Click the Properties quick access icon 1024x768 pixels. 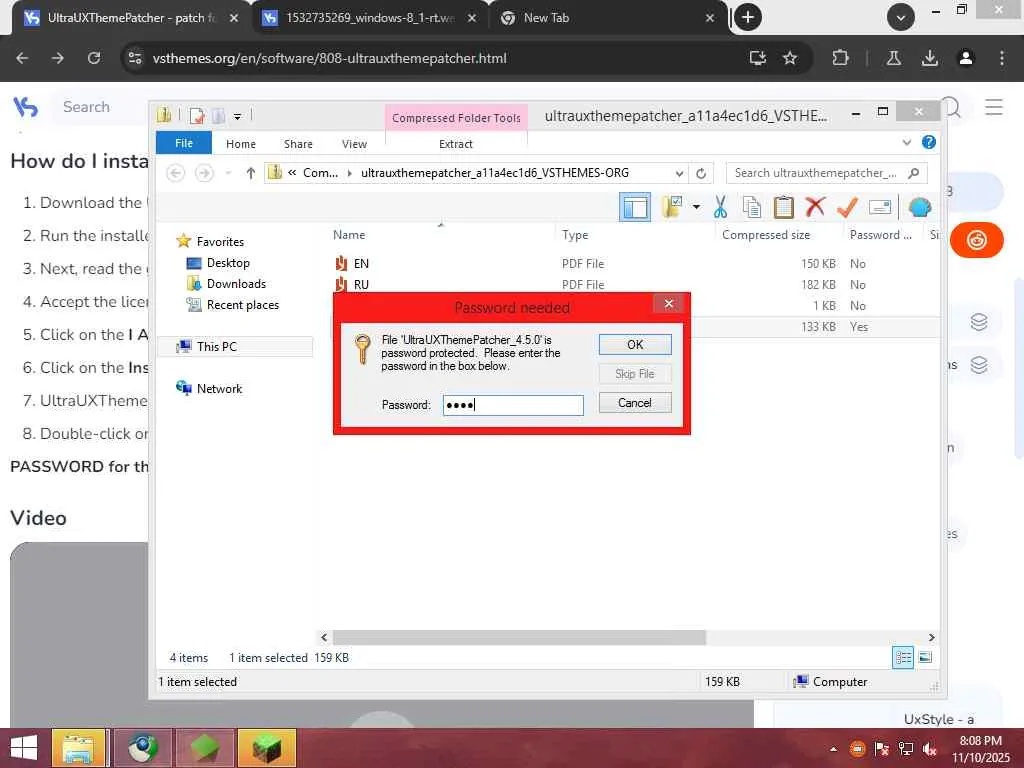[x=196, y=116]
